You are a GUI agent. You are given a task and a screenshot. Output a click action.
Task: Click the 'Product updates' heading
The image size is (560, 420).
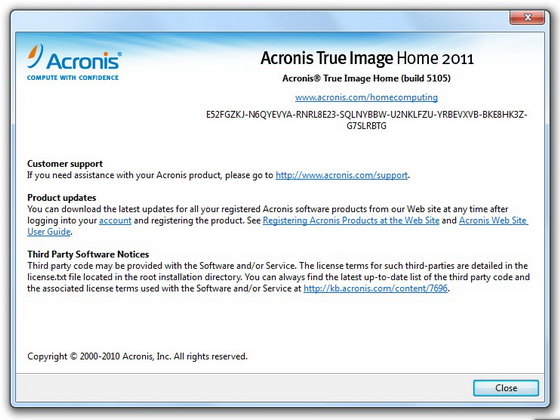(62, 198)
